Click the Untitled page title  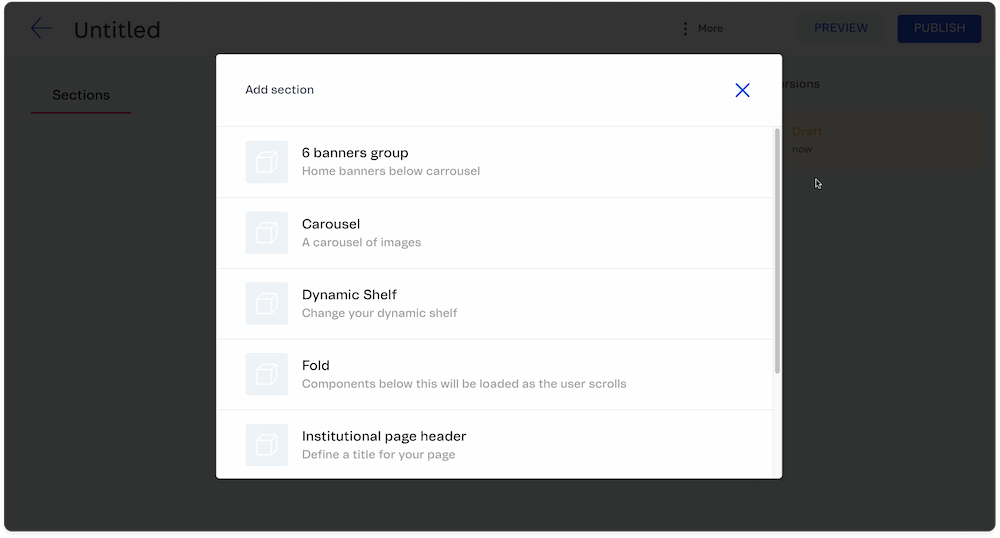[x=117, y=30]
